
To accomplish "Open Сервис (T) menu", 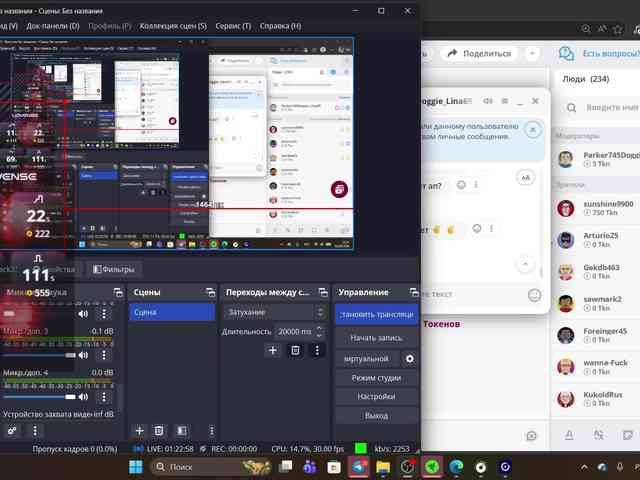I will pos(233,26).
